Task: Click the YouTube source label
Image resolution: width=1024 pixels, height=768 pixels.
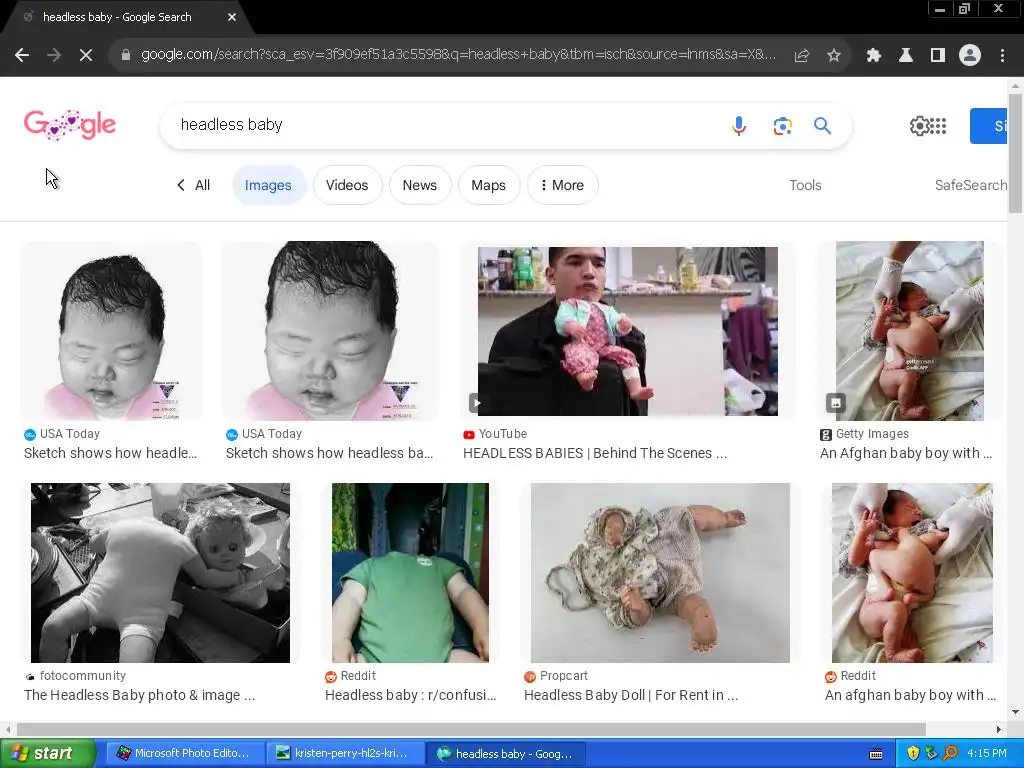Action: click(502, 434)
